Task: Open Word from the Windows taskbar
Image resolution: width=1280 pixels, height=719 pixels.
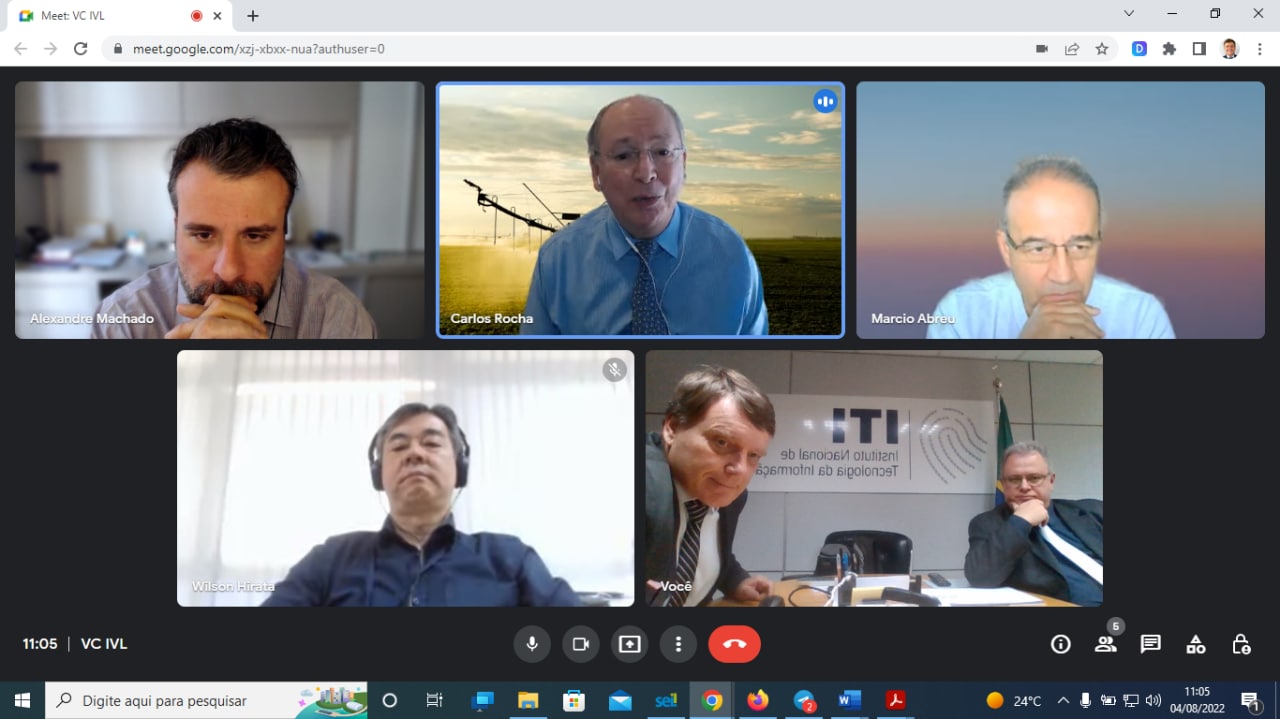Action: point(849,700)
